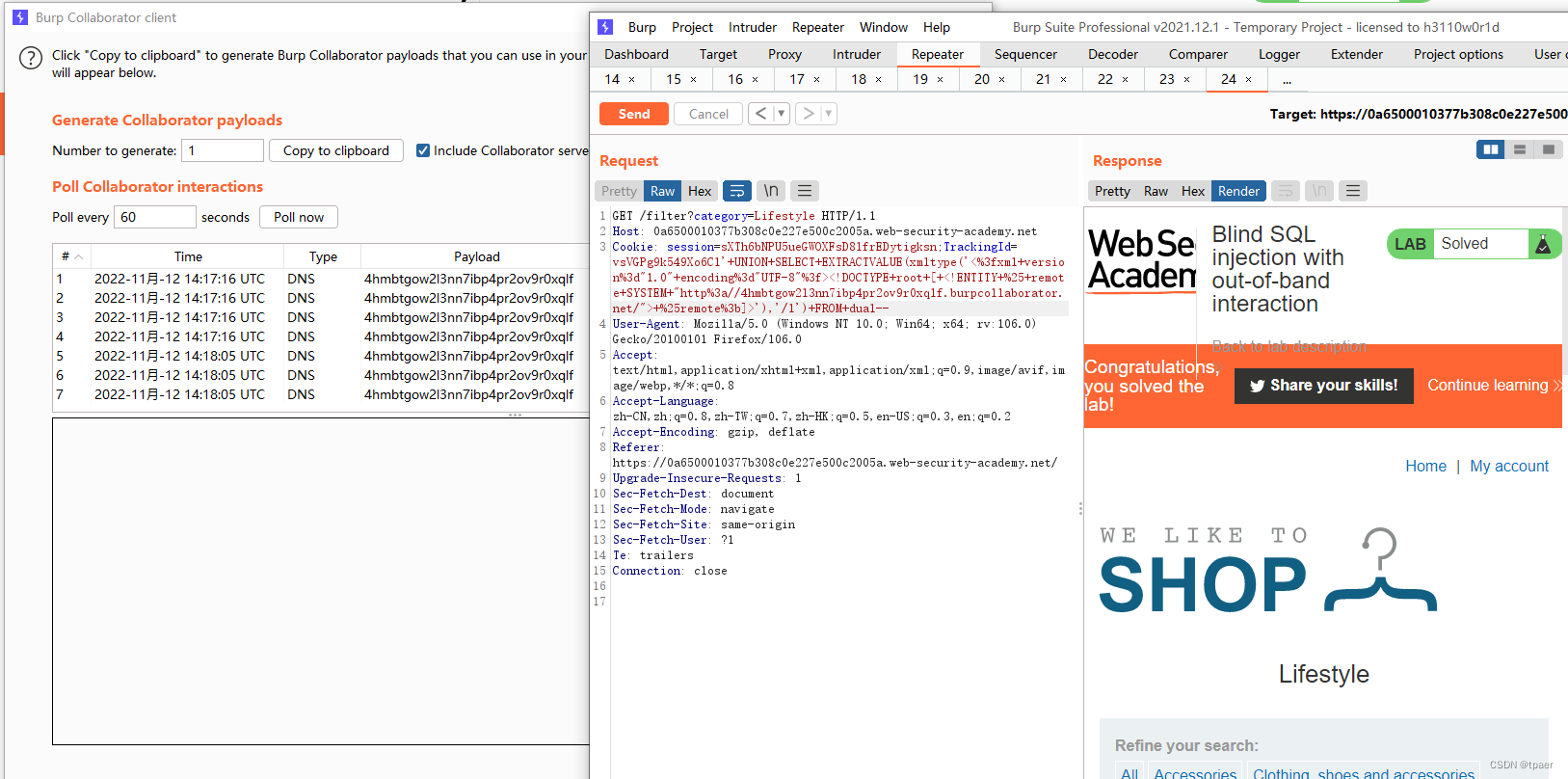Click Copy to clipboard button
The height and width of the screenshot is (779, 1568).
[x=336, y=150]
